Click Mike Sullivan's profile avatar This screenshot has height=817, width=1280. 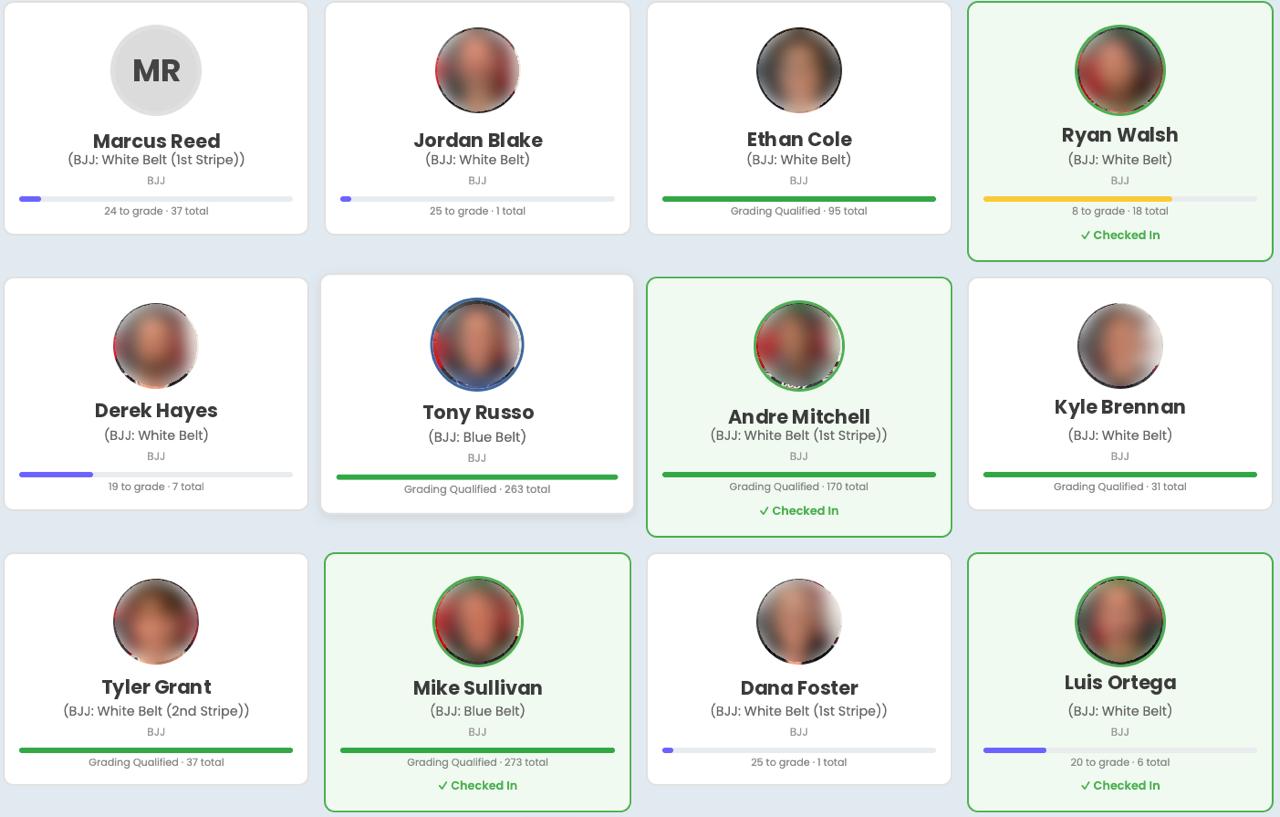(x=477, y=621)
